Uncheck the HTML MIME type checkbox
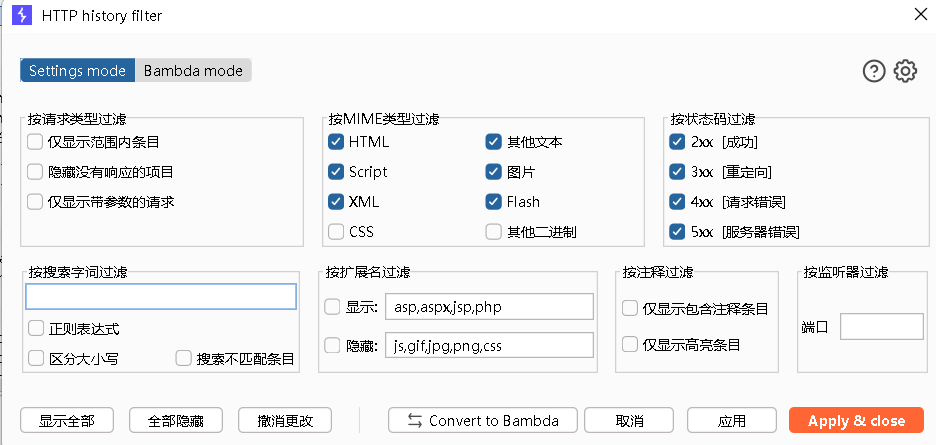936x445 pixels. 336,142
